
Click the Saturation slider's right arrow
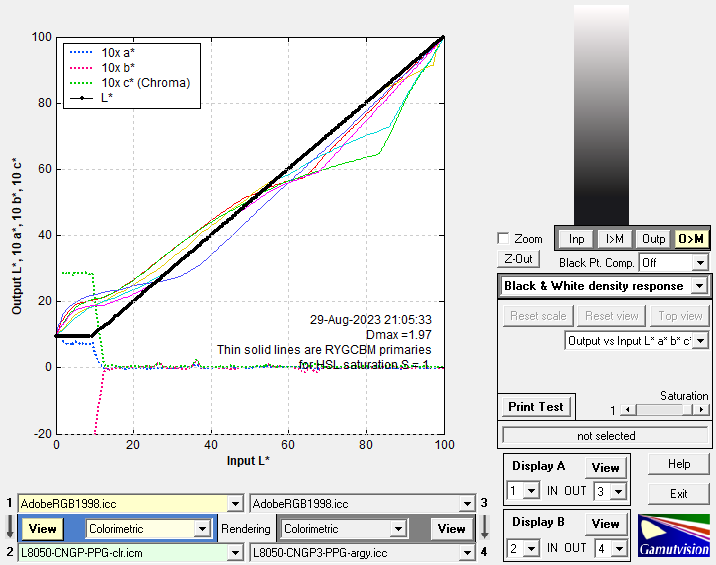(x=701, y=409)
